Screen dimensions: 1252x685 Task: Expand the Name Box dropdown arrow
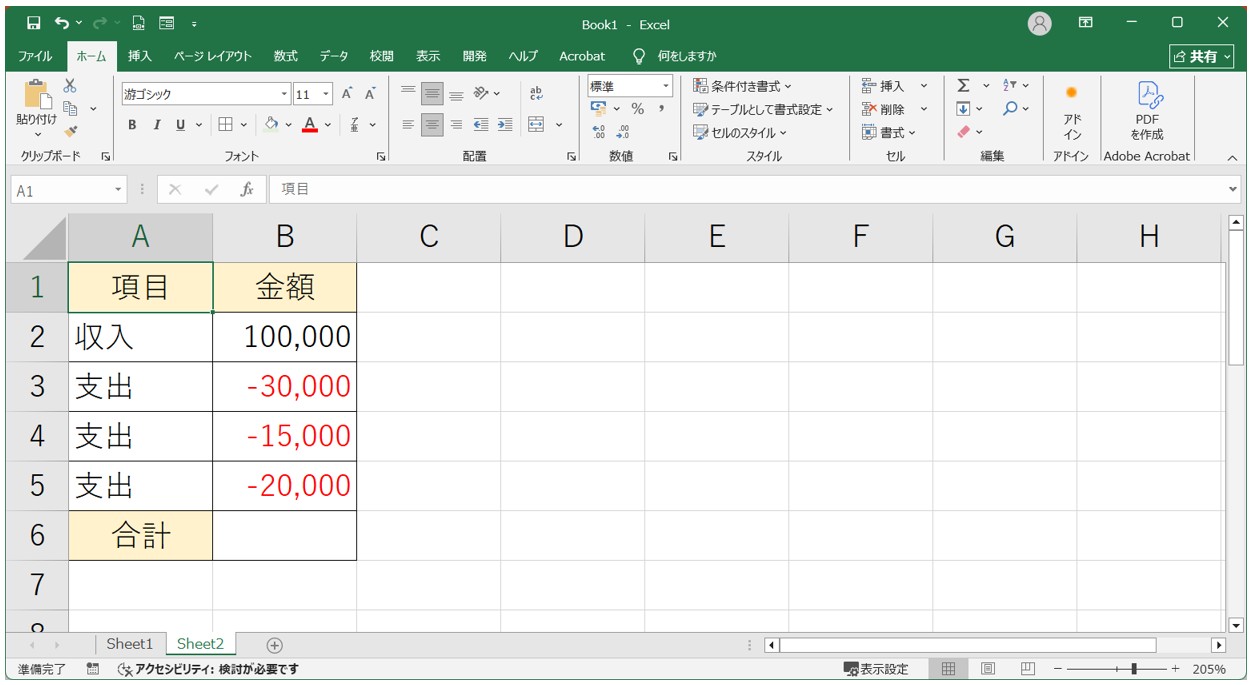(118, 189)
